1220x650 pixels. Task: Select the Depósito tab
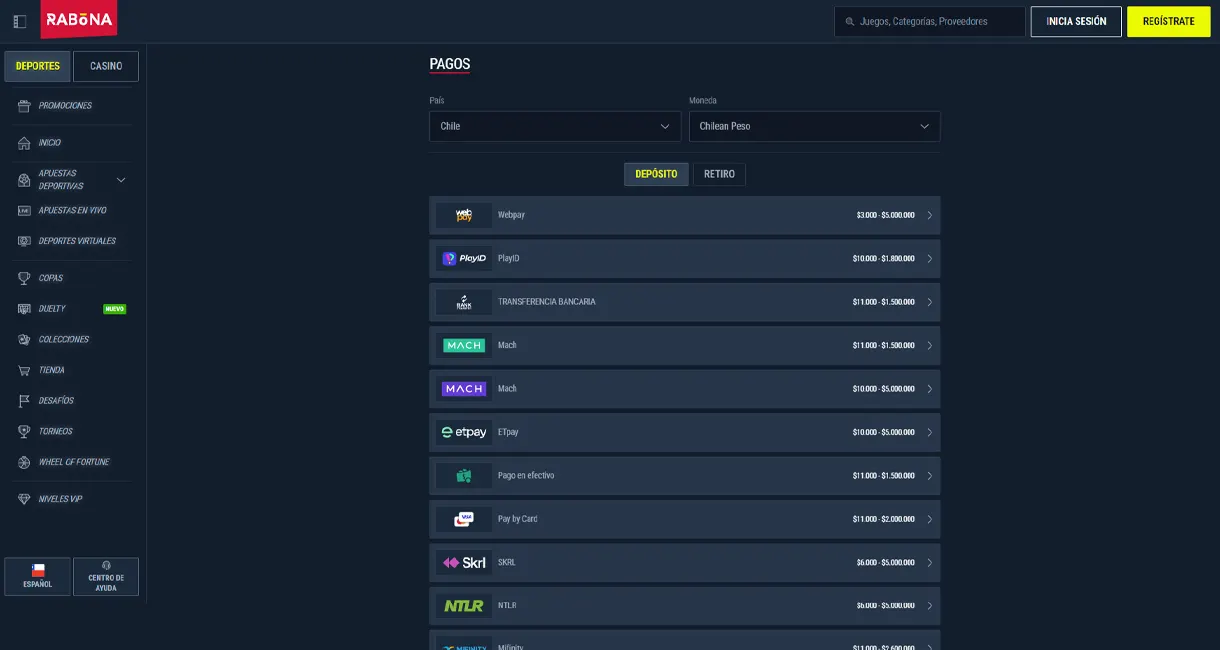pyautogui.click(x=656, y=174)
